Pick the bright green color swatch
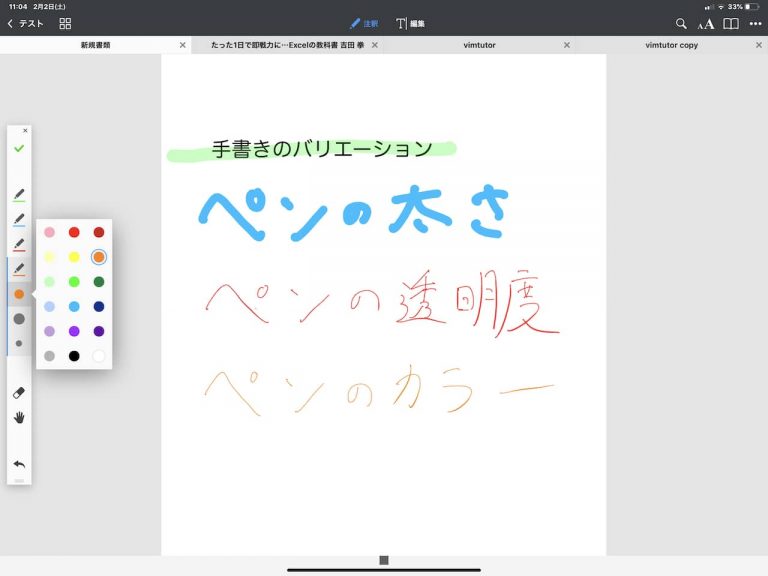768x576 pixels. (74, 282)
